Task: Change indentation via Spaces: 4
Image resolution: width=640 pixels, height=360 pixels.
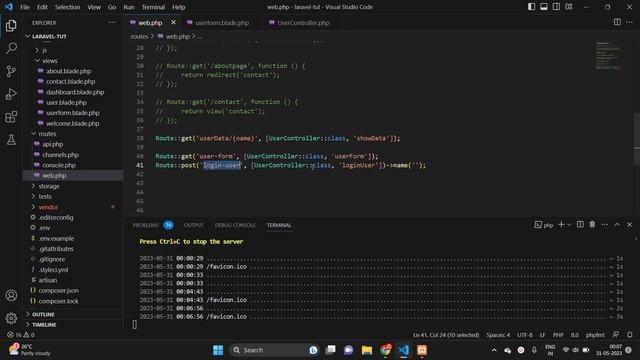Action: 498,335
